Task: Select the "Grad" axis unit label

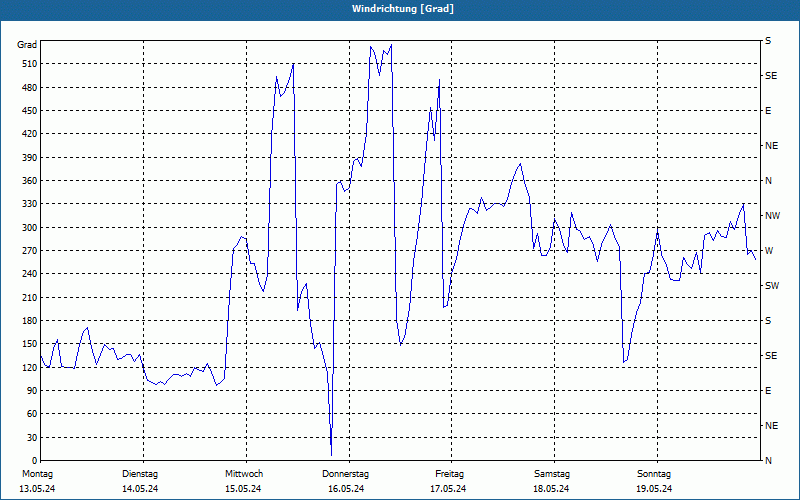Action: (27, 45)
